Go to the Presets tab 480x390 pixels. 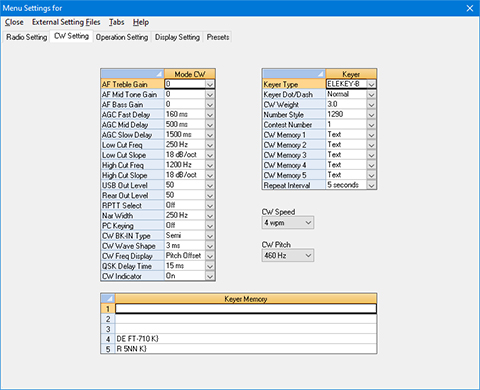(218, 37)
